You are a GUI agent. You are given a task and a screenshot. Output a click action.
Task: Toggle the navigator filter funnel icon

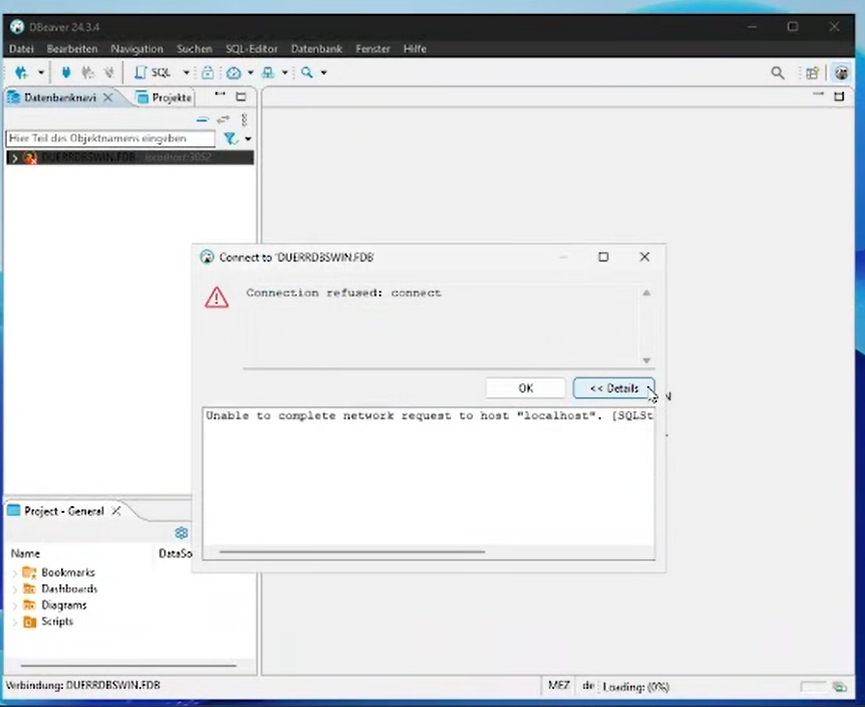229,136
